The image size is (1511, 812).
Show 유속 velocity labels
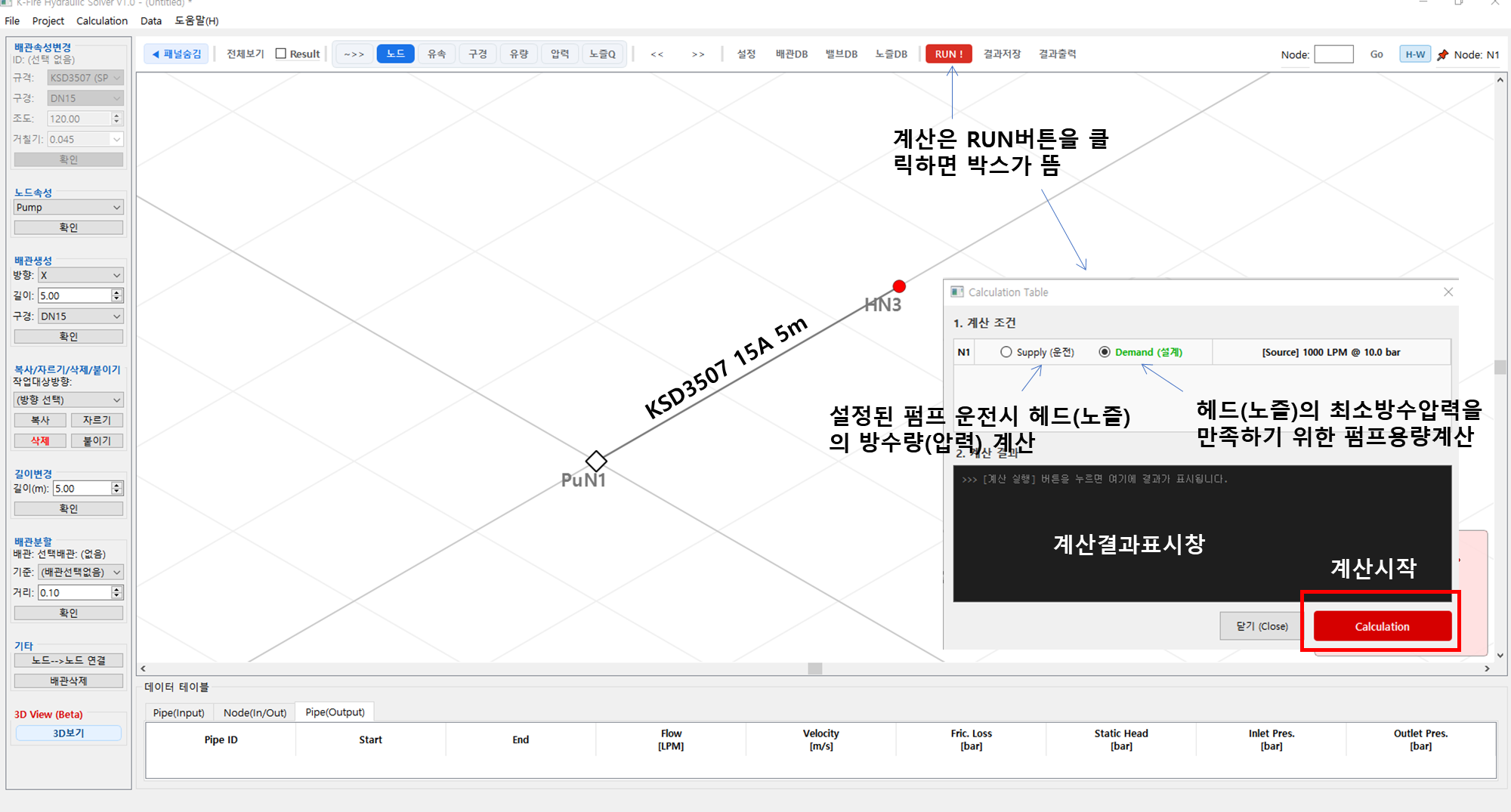click(437, 54)
